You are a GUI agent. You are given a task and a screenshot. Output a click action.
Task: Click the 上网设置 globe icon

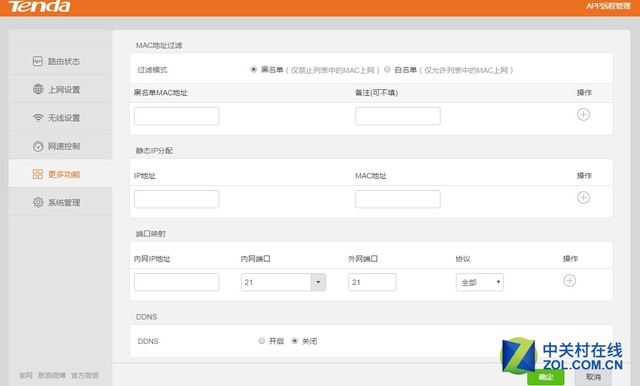pos(38,89)
